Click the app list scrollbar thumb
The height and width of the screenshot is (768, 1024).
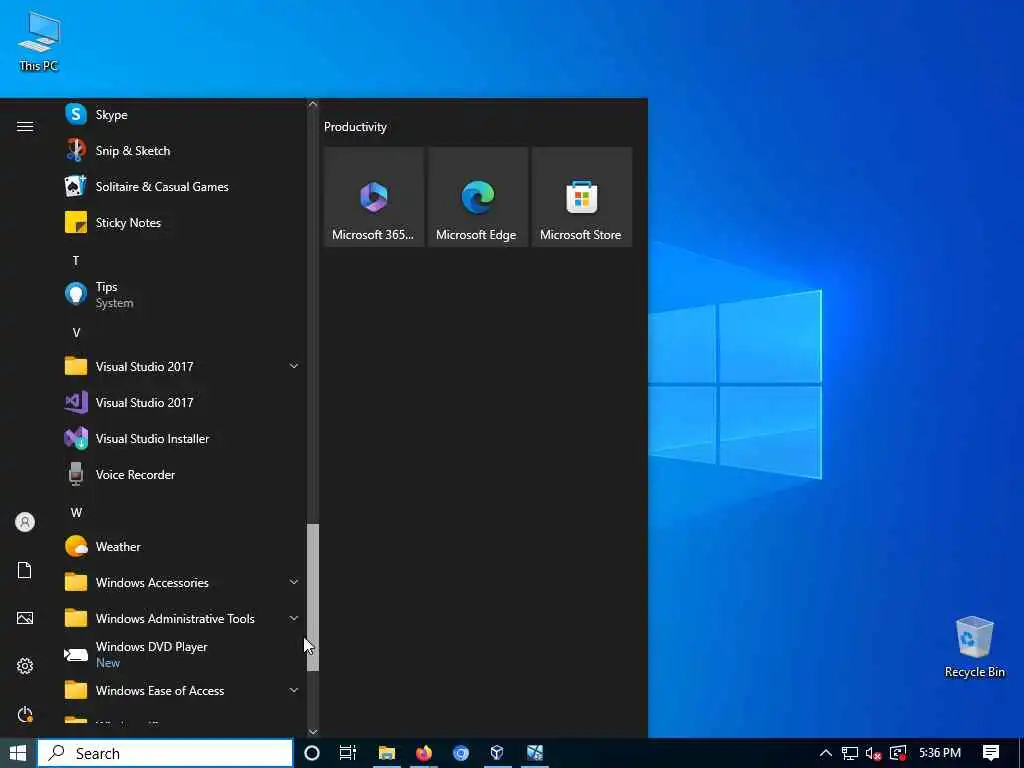point(313,597)
